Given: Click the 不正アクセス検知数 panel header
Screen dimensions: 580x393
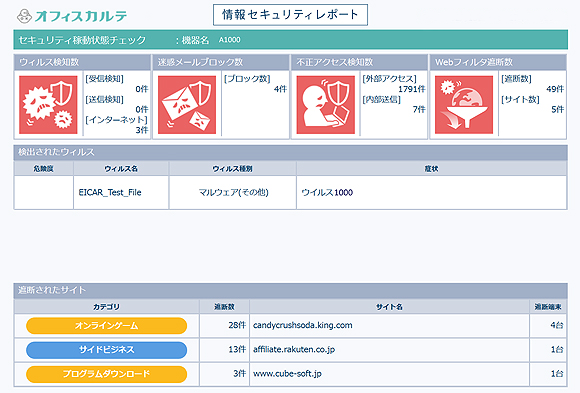Looking at the screenshot, I should 360,62.
